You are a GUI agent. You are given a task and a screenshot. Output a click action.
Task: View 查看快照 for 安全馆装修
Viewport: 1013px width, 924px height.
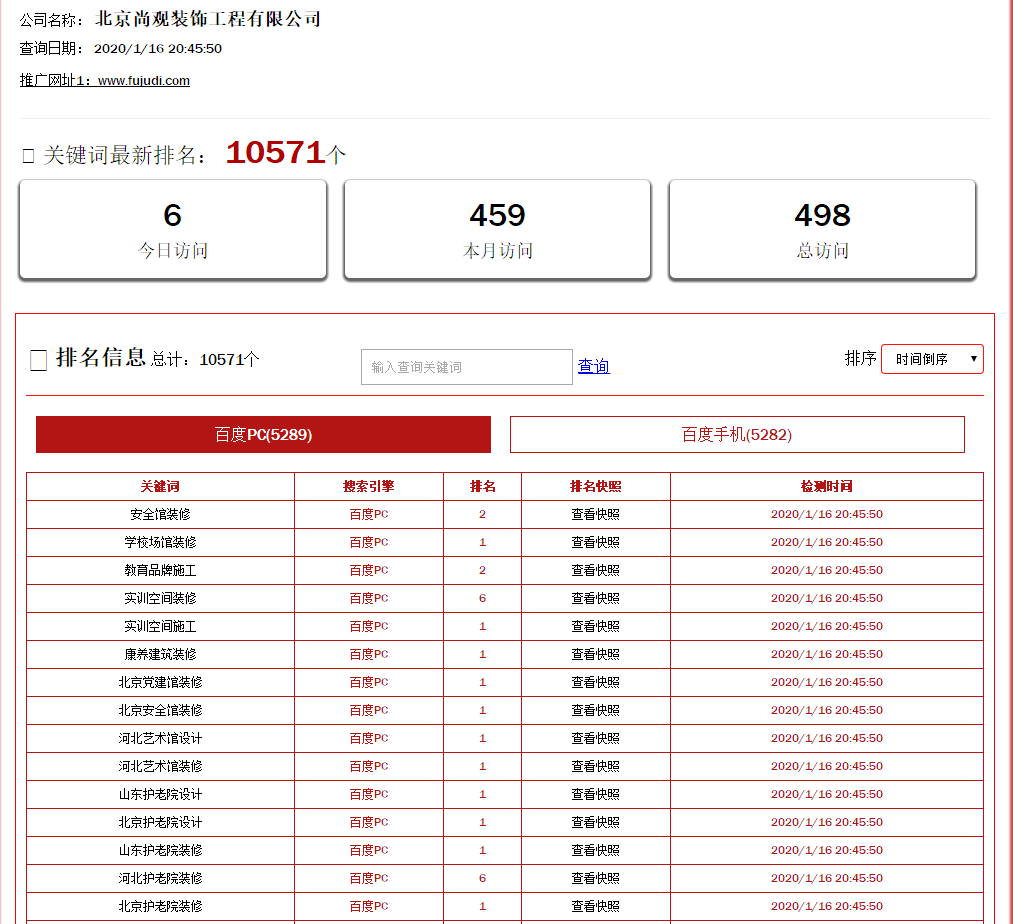pos(595,514)
